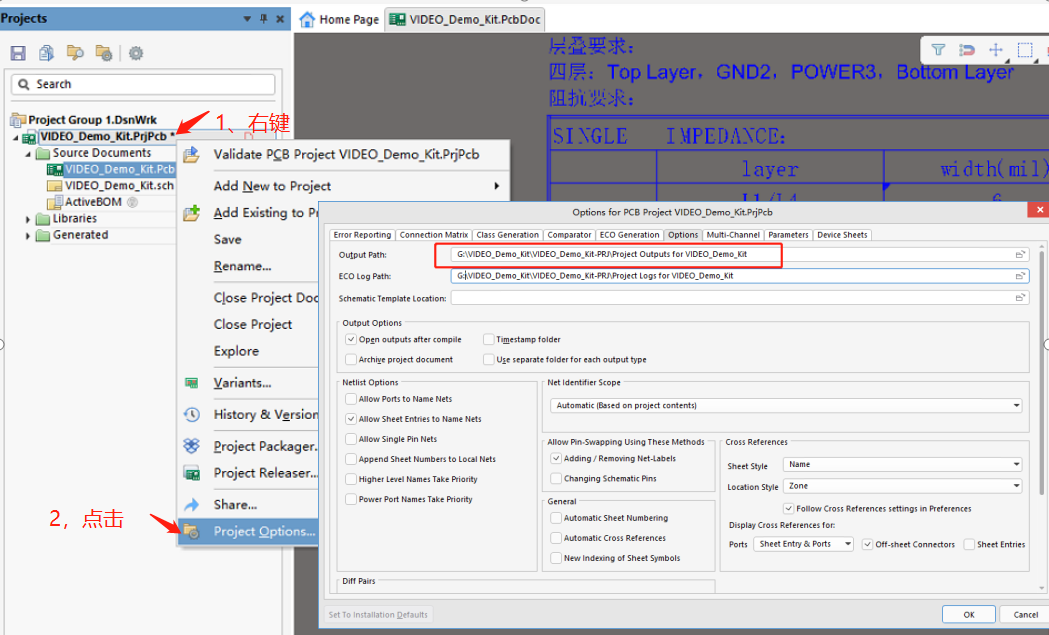
Task: Toggle the snapping magnet icon
Action: pos(967,50)
